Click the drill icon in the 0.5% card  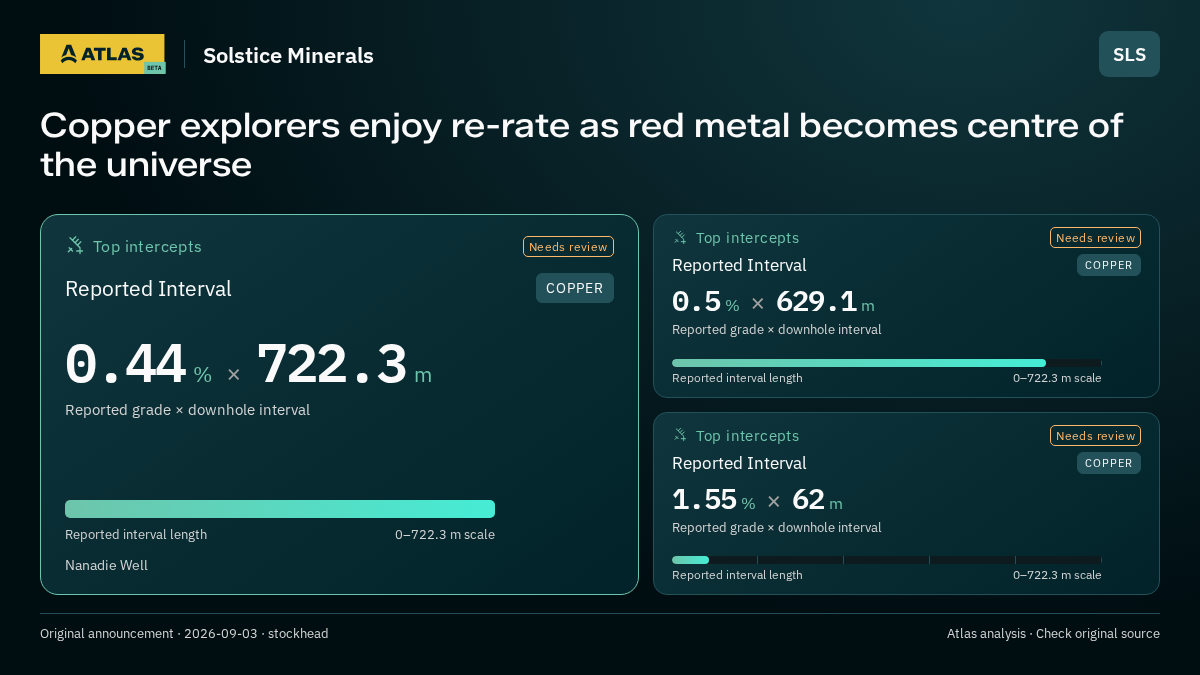[680, 237]
